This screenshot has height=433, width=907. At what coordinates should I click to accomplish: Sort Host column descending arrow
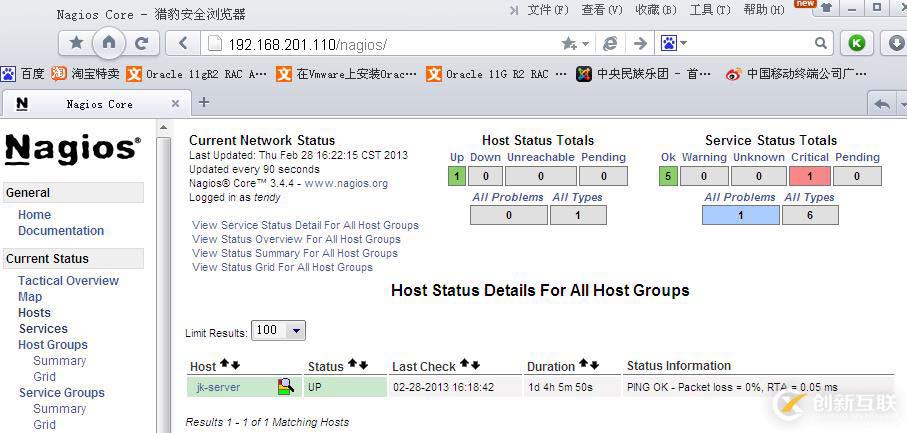click(235, 365)
